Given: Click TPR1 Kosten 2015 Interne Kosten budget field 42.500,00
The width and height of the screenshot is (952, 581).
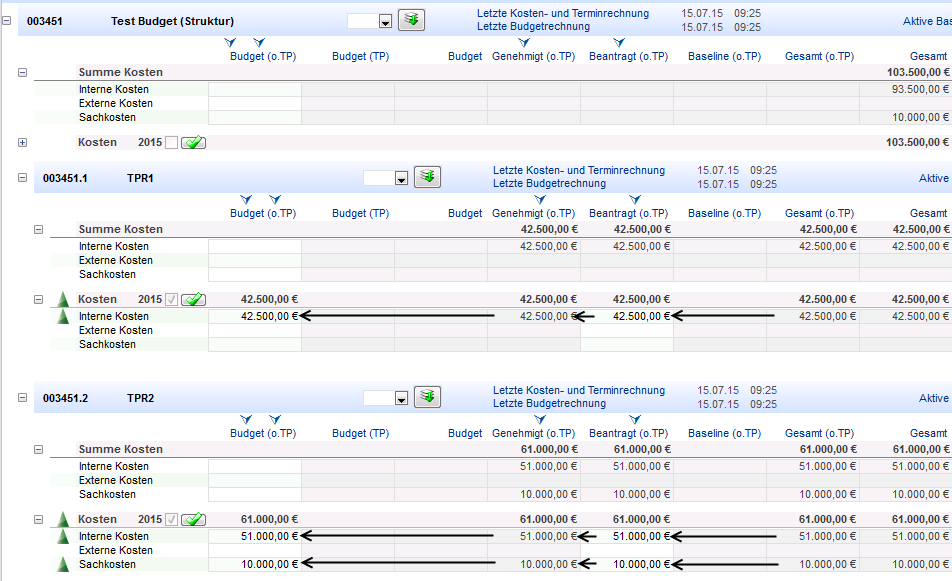Looking at the screenshot, I should pos(255,316).
